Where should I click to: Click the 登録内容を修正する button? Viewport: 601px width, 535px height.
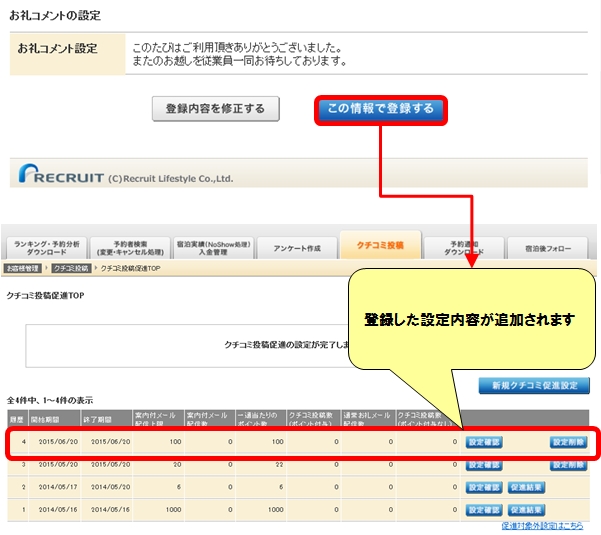click(215, 109)
